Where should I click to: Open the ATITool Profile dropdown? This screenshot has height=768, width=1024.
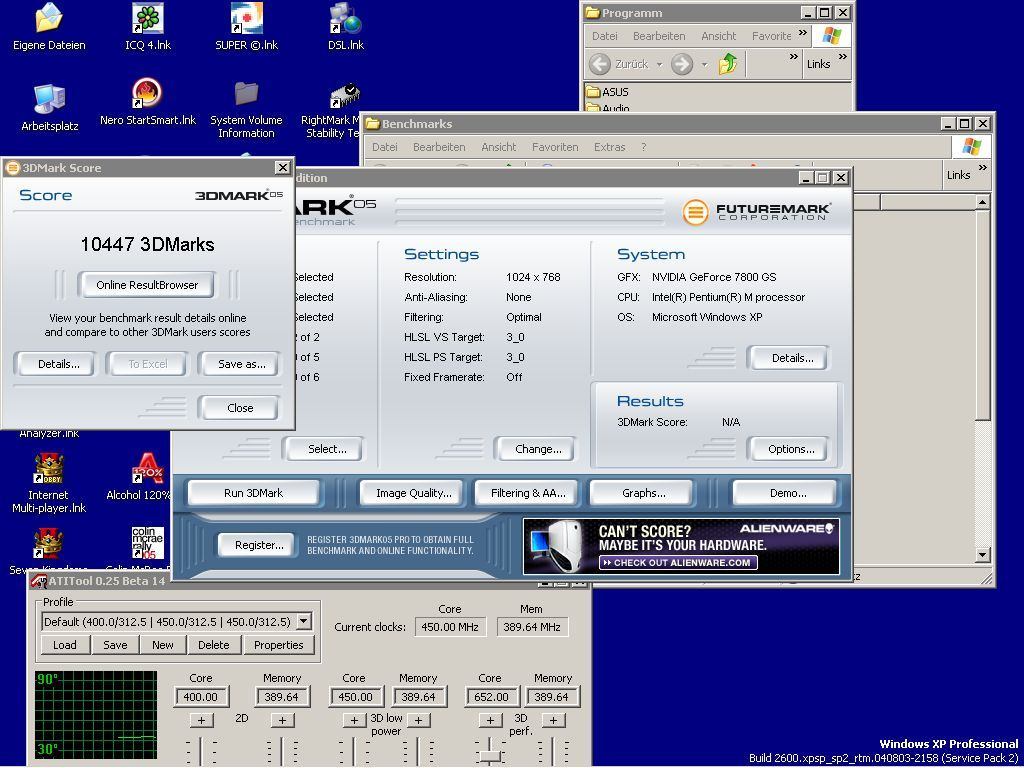(304, 621)
